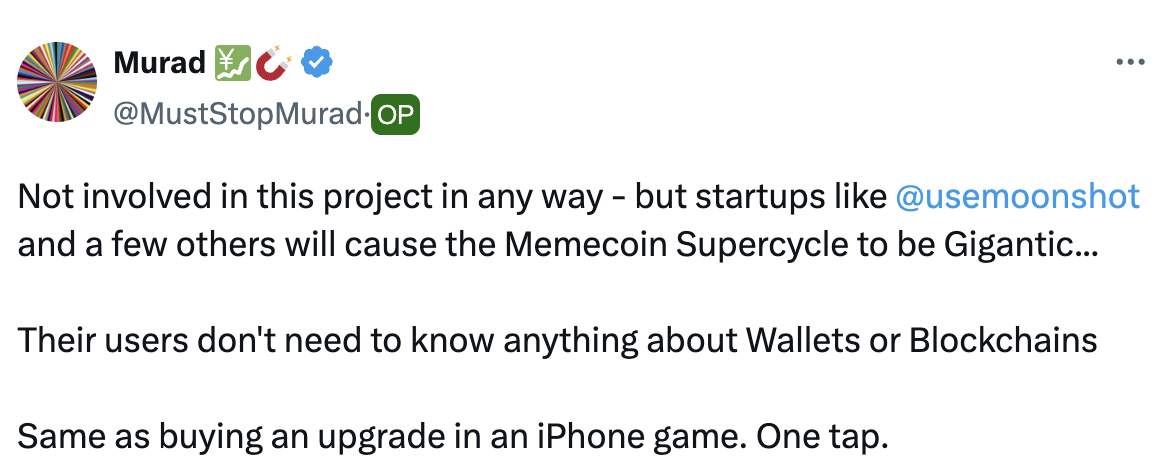
Task: Click the blue verified checkmark badge
Action: [317, 65]
